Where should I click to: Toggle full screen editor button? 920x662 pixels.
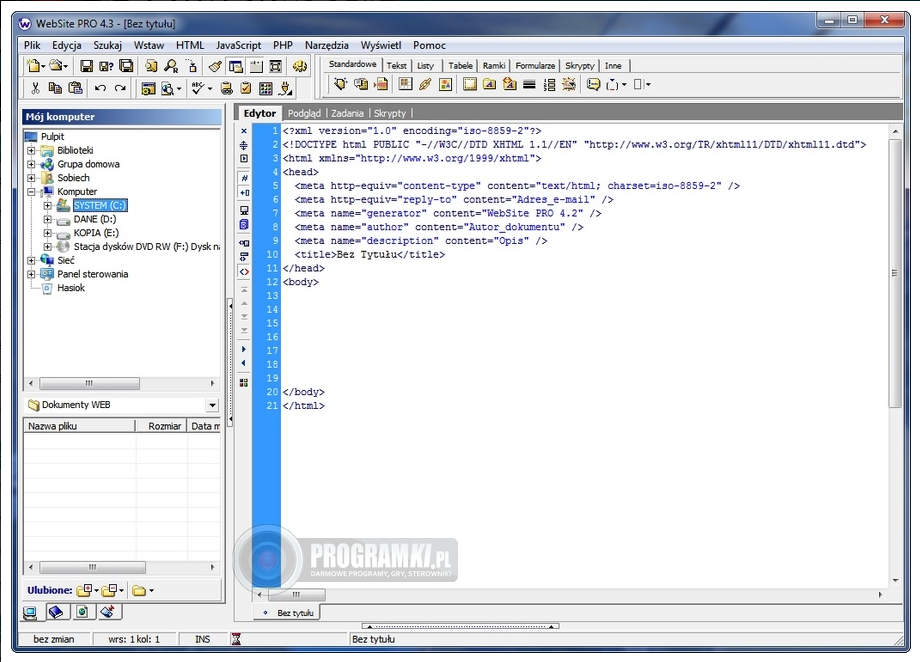click(x=276, y=66)
